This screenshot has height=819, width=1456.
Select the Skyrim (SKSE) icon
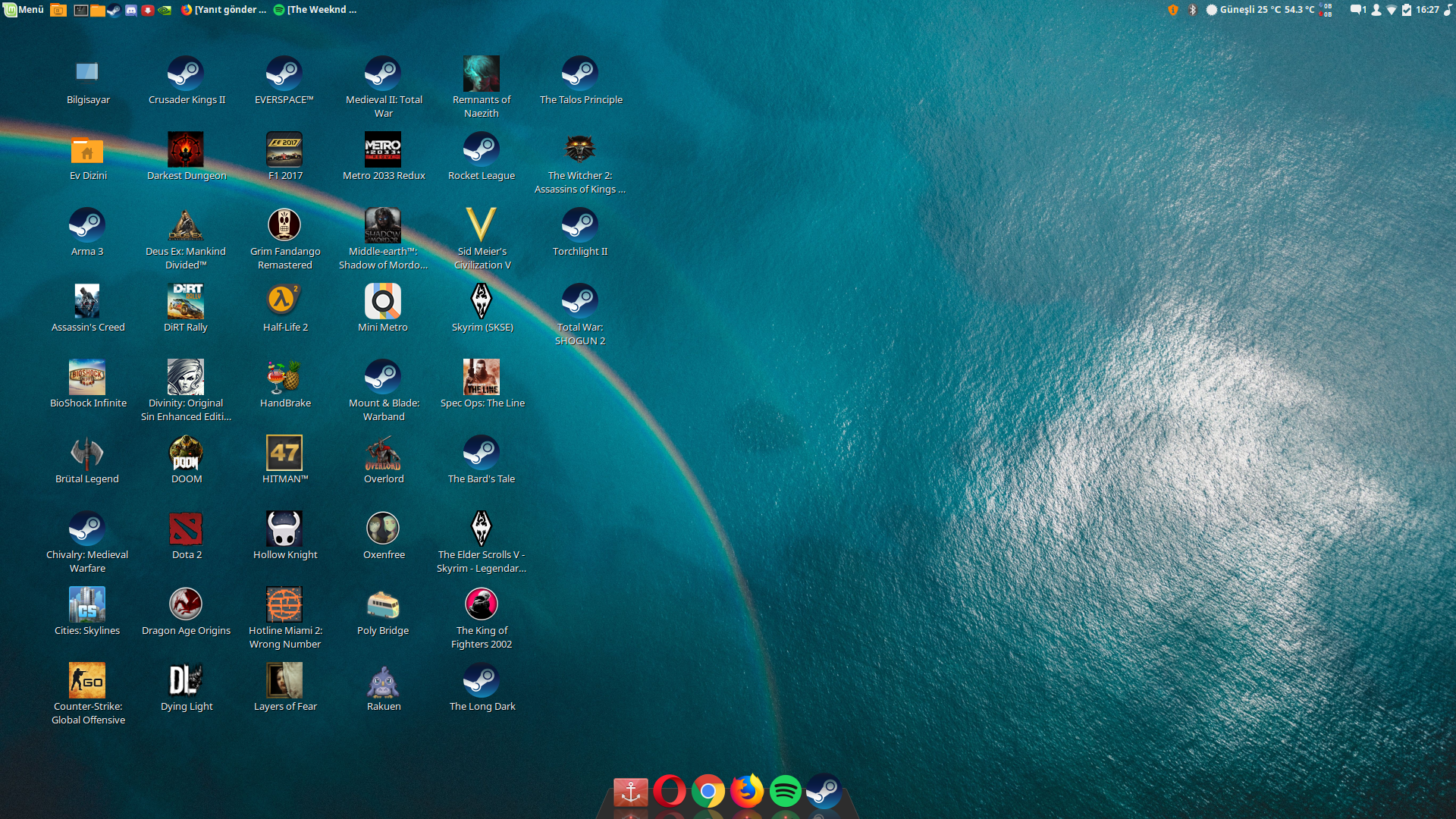pos(482,300)
